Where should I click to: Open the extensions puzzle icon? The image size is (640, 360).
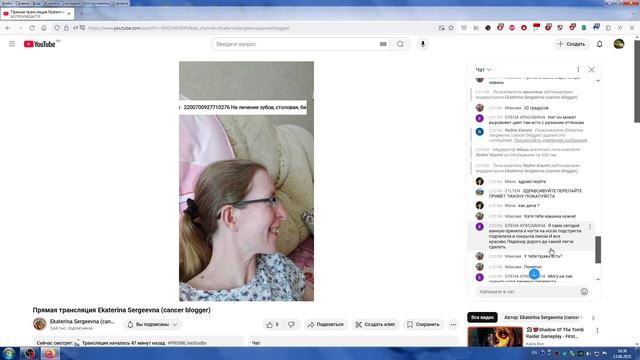[x=608, y=28]
